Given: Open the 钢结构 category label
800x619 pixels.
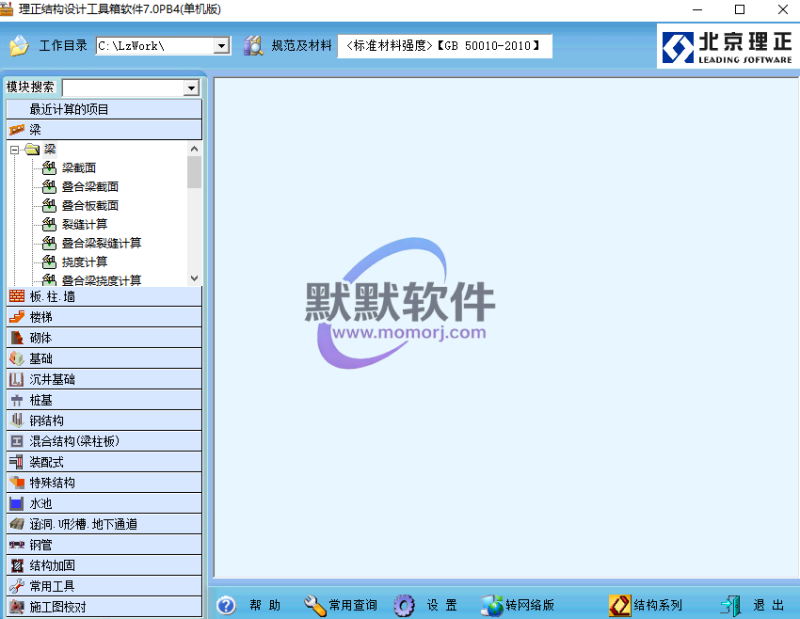Looking at the screenshot, I should [46, 421].
